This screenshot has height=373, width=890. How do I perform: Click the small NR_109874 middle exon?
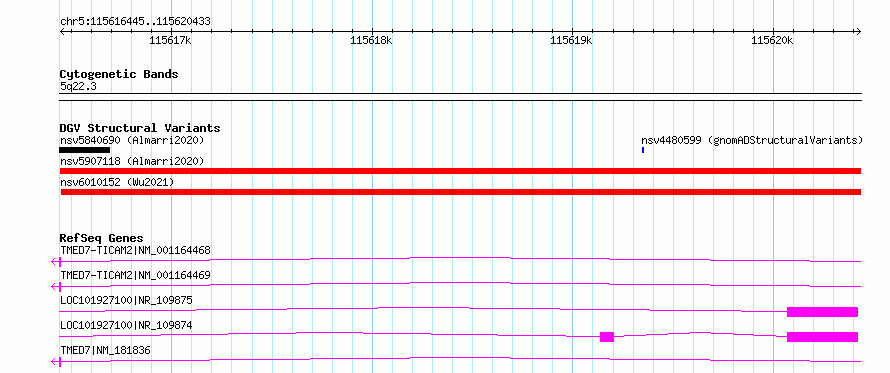click(x=607, y=337)
